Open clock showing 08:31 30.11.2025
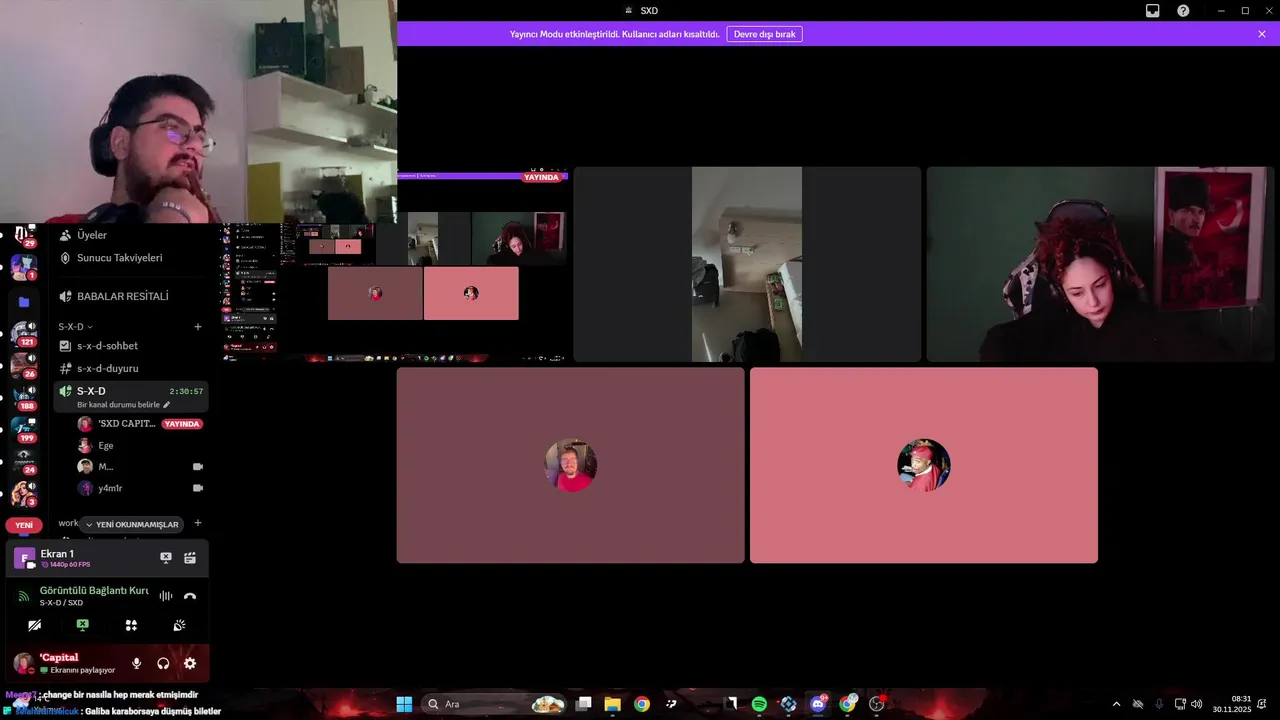 tap(1232, 704)
